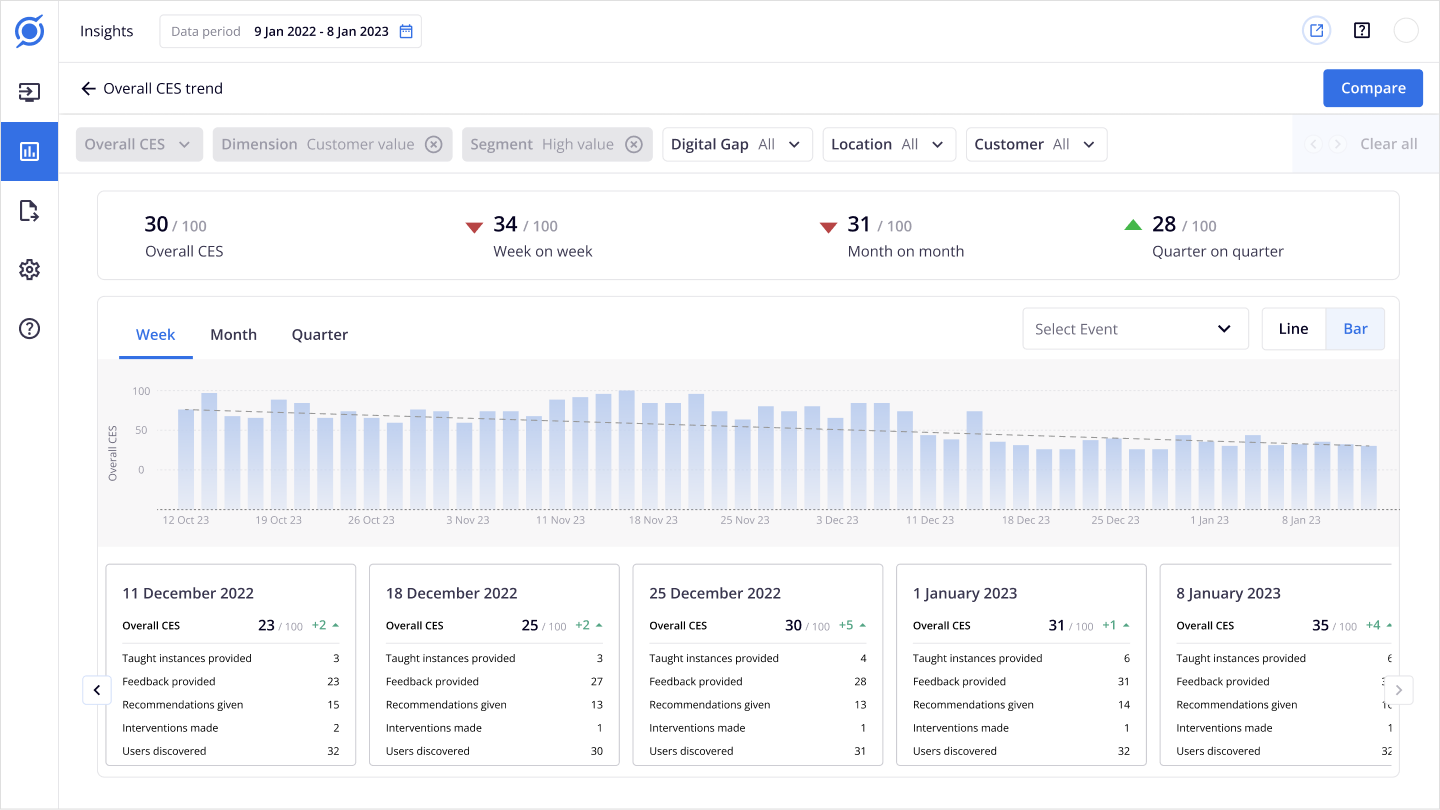Open the help question mark sidebar icon
Screen dimensions: 1440x810
pos(29,328)
